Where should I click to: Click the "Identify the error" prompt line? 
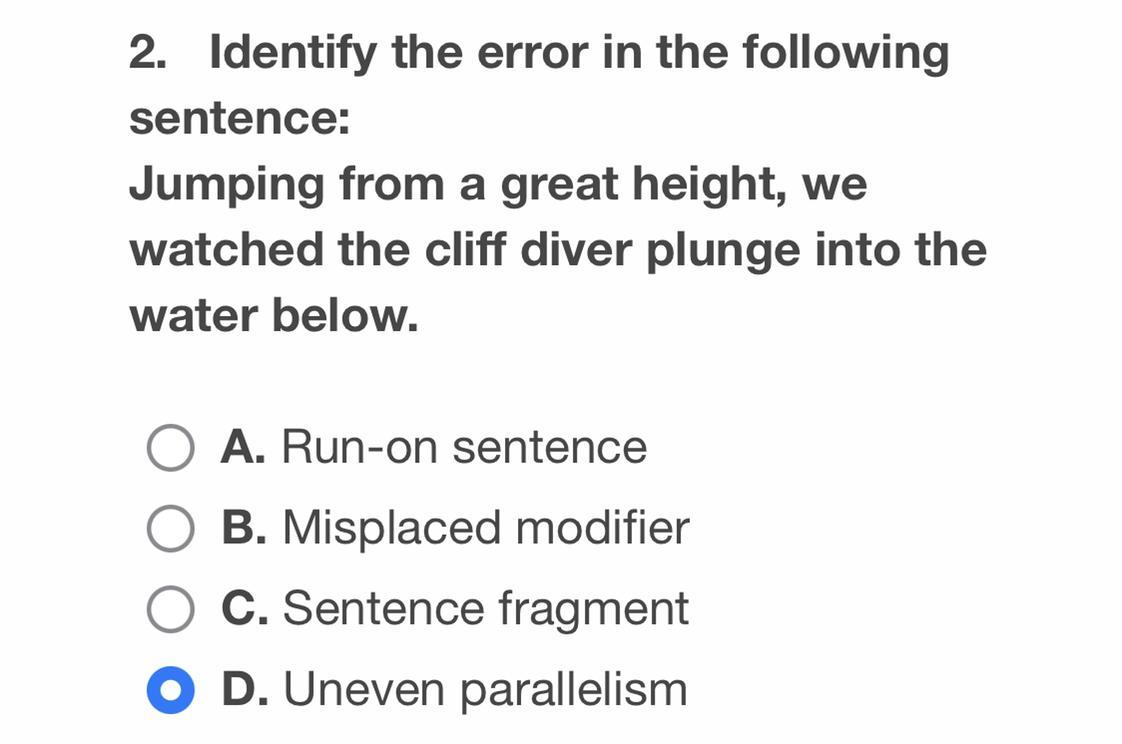coord(578,53)
